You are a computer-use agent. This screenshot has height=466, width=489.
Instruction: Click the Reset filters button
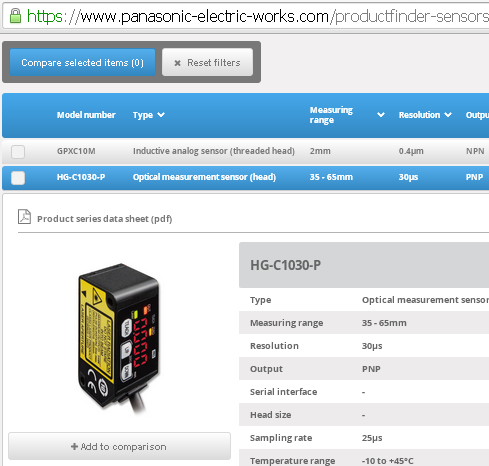coord(207,62)
